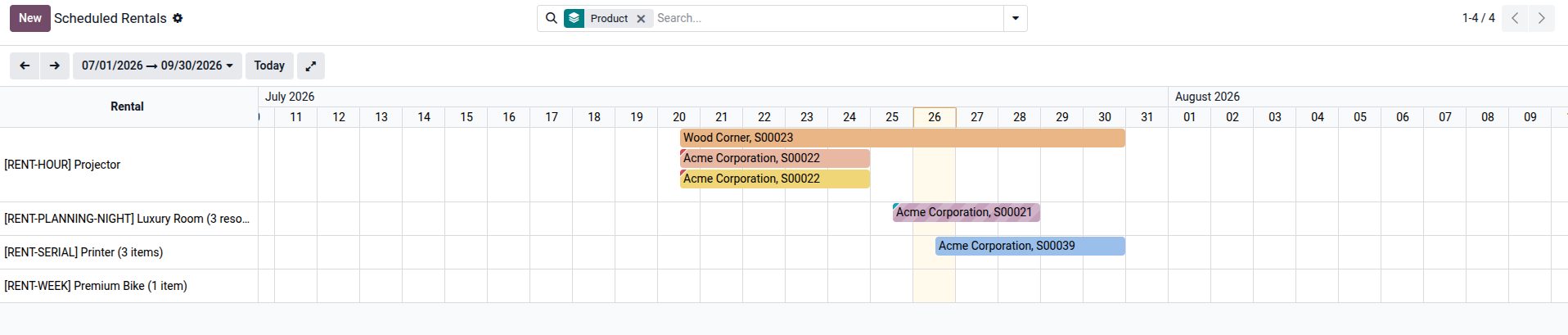Select the [RENT-SERIAL] Printer (3 items) row
This screenshot has width=1568, height=335.
[128, 252]
